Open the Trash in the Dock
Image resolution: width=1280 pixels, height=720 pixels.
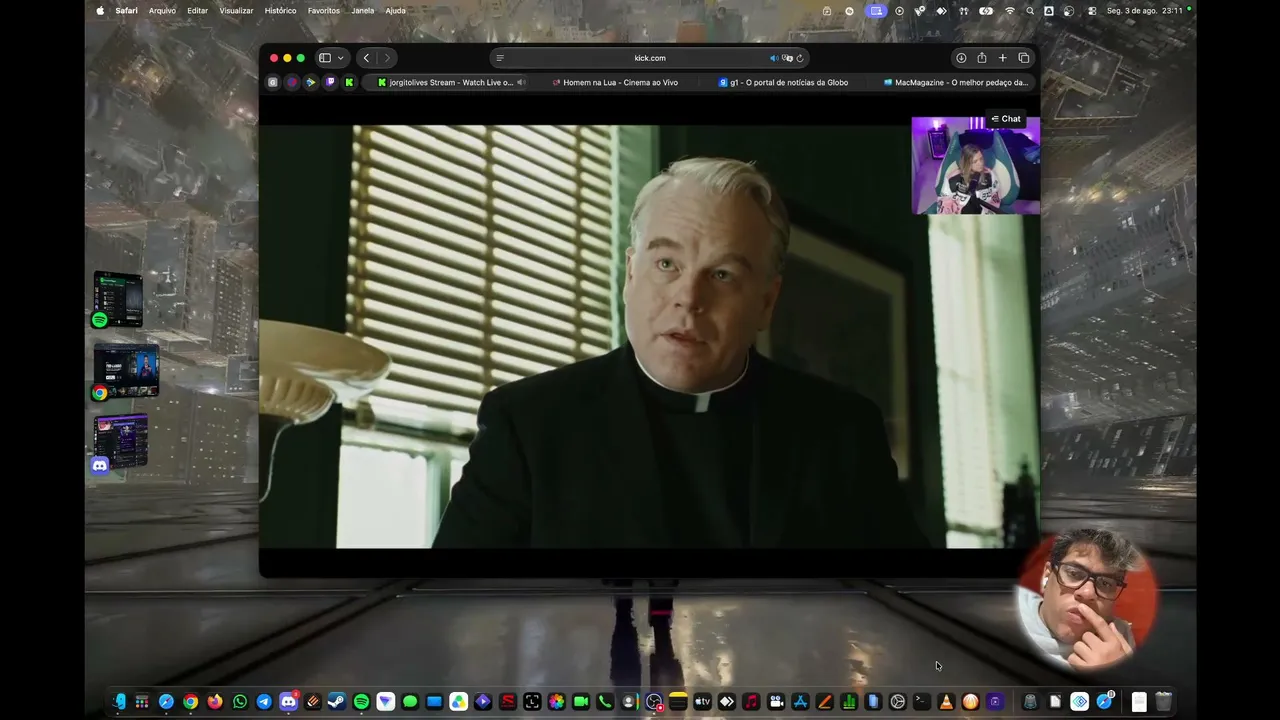(1163, 702)
